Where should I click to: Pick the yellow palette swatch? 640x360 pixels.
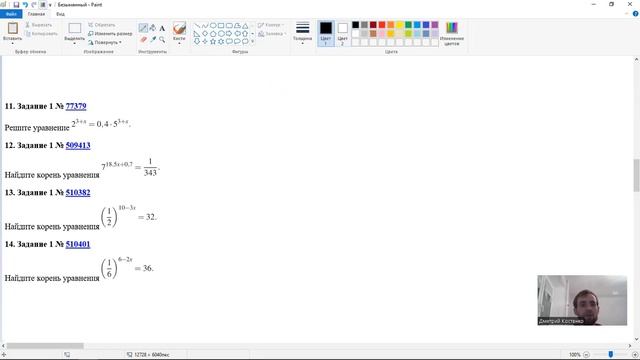400,25
